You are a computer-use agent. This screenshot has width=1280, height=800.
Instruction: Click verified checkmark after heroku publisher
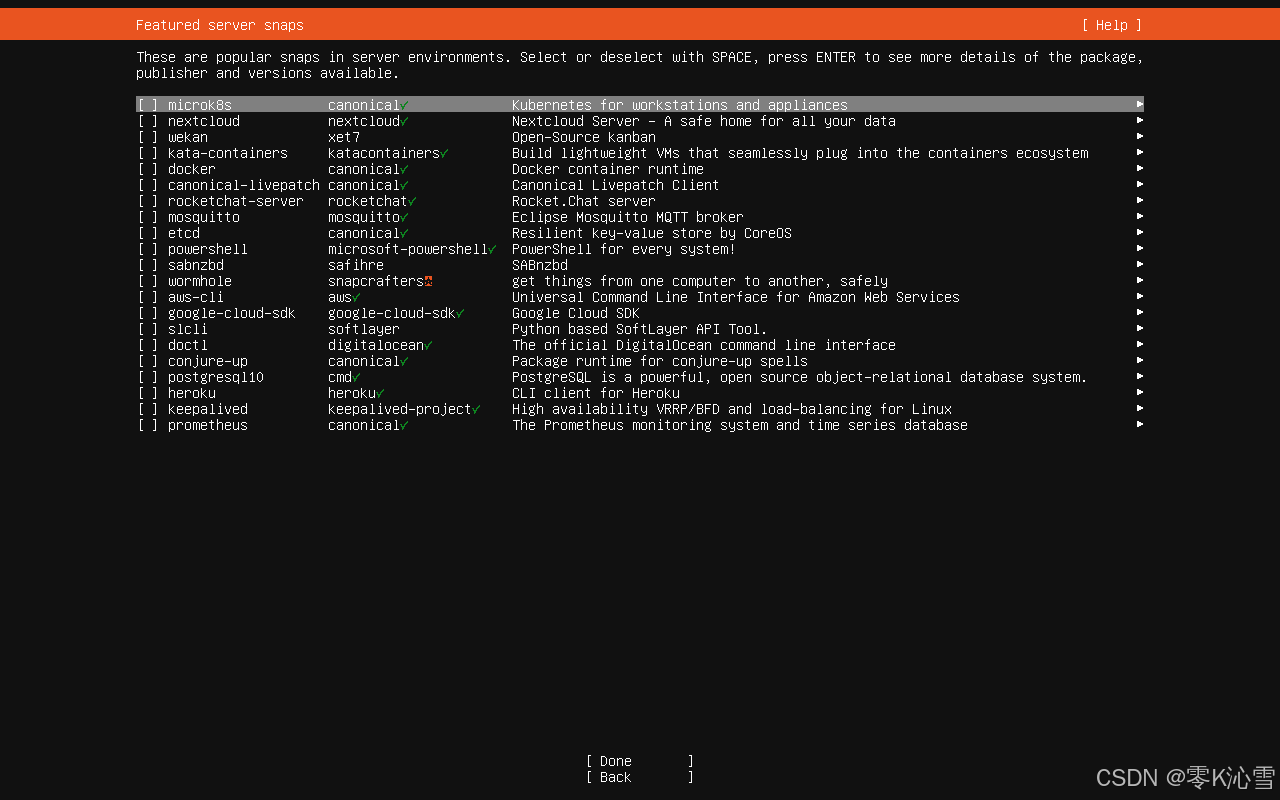pyautogui.click(x=380, y=393)
